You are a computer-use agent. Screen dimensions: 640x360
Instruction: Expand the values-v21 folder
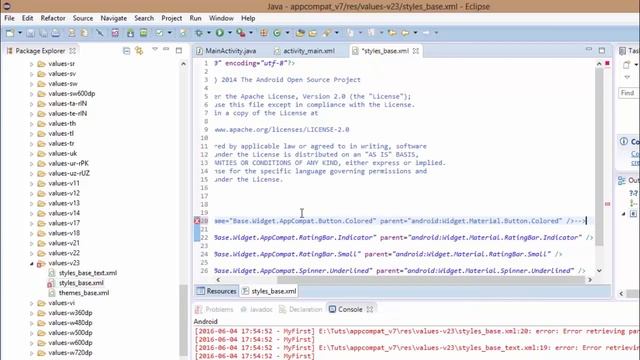pos(31,243)
